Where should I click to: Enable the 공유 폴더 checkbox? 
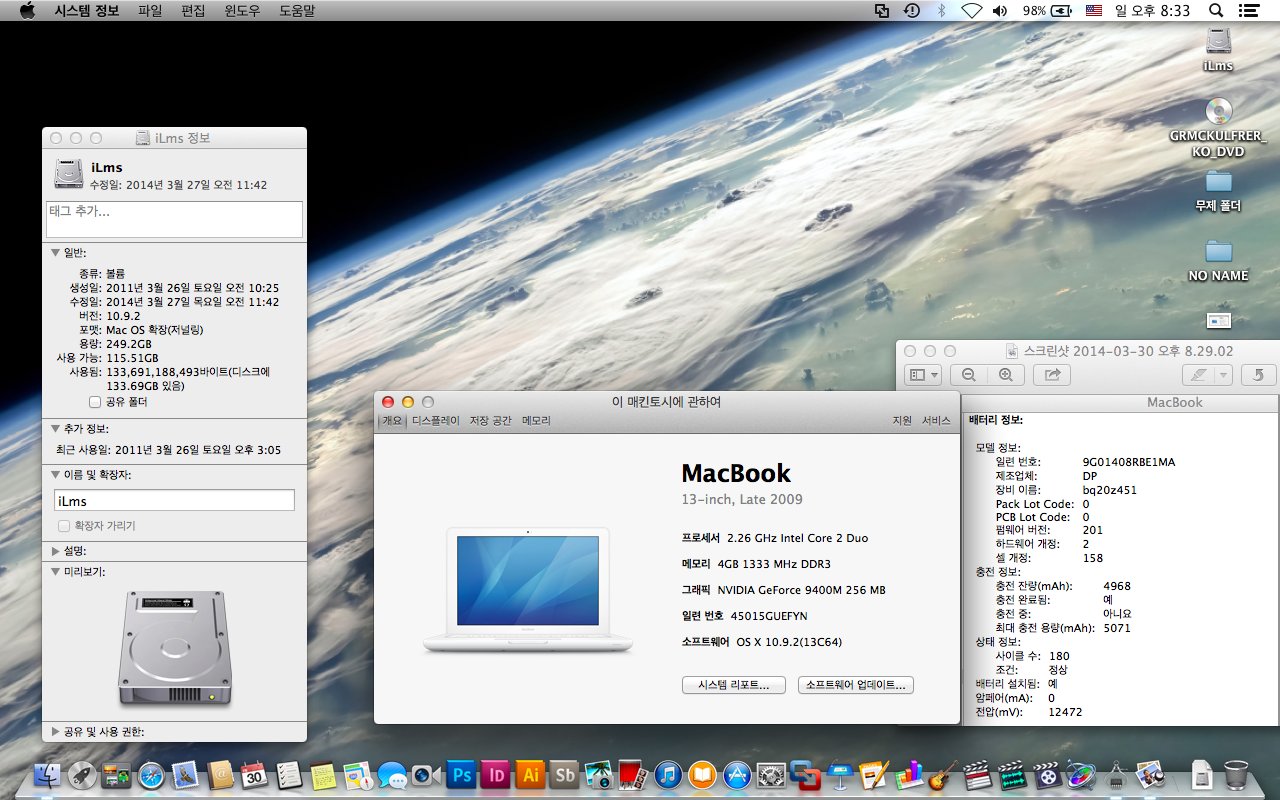click(95, 402)
